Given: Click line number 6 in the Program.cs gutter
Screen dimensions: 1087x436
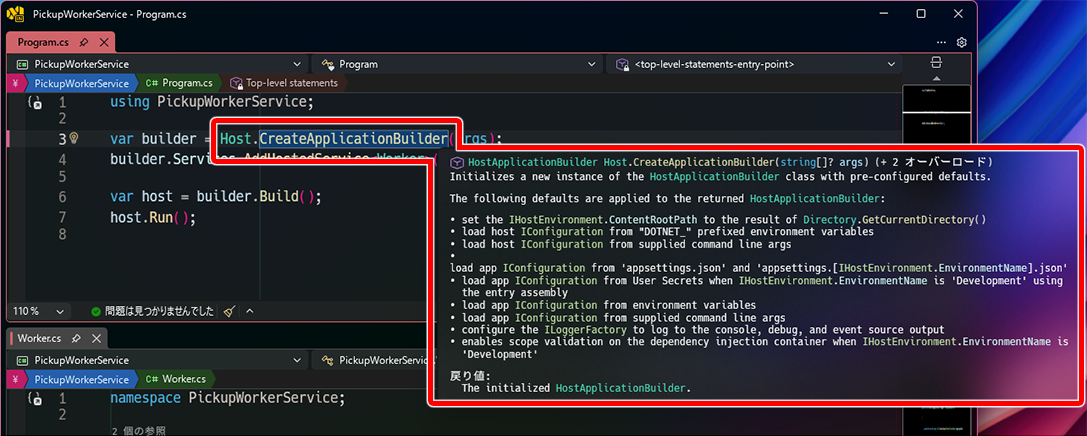Looking at the screenshot, I should point(62,196).
